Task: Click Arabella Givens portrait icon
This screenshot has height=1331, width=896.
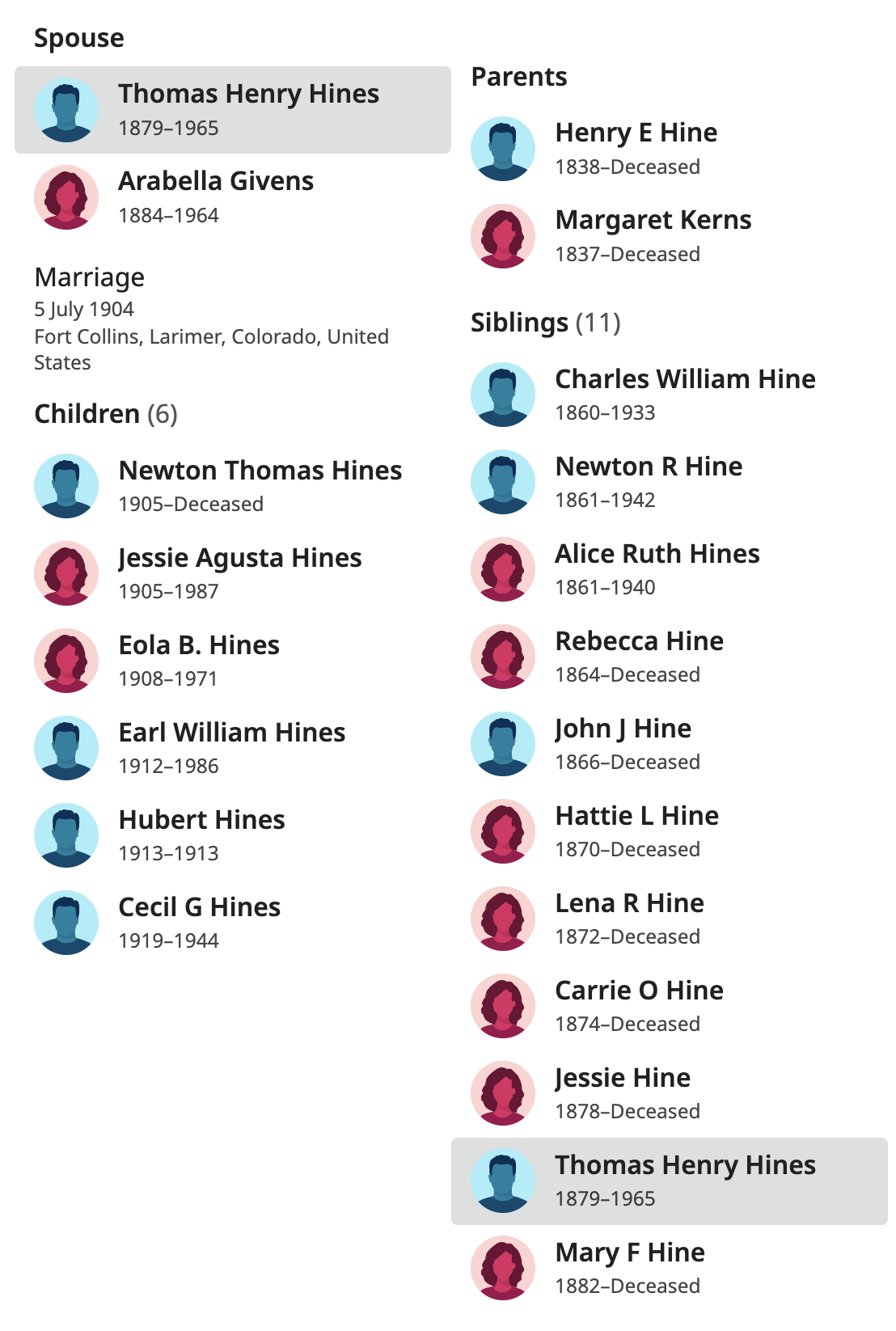Action: 66,197
